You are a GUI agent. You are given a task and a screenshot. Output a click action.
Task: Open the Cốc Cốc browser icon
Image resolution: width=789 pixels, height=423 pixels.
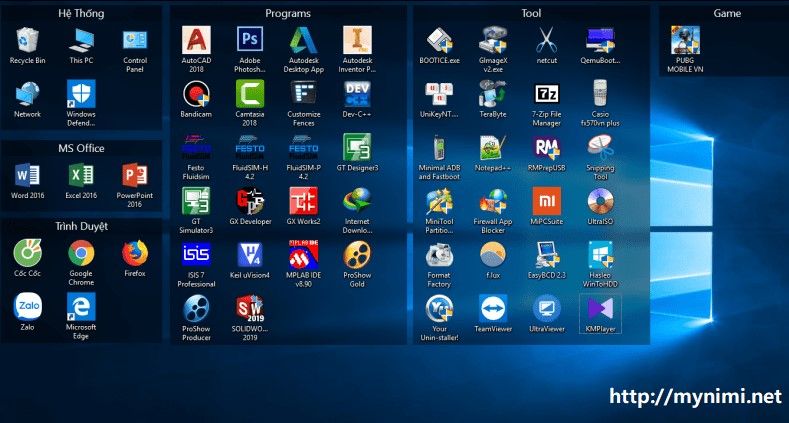pos(28,253)
